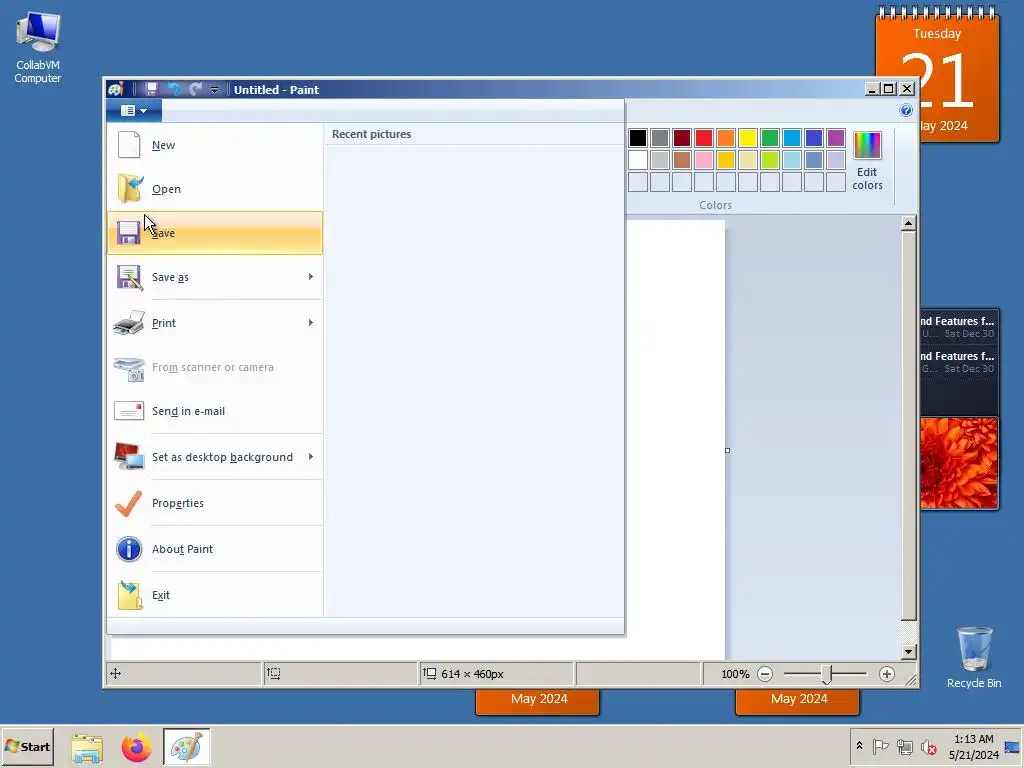Click the Exit menu icon

tap(129, 595)
